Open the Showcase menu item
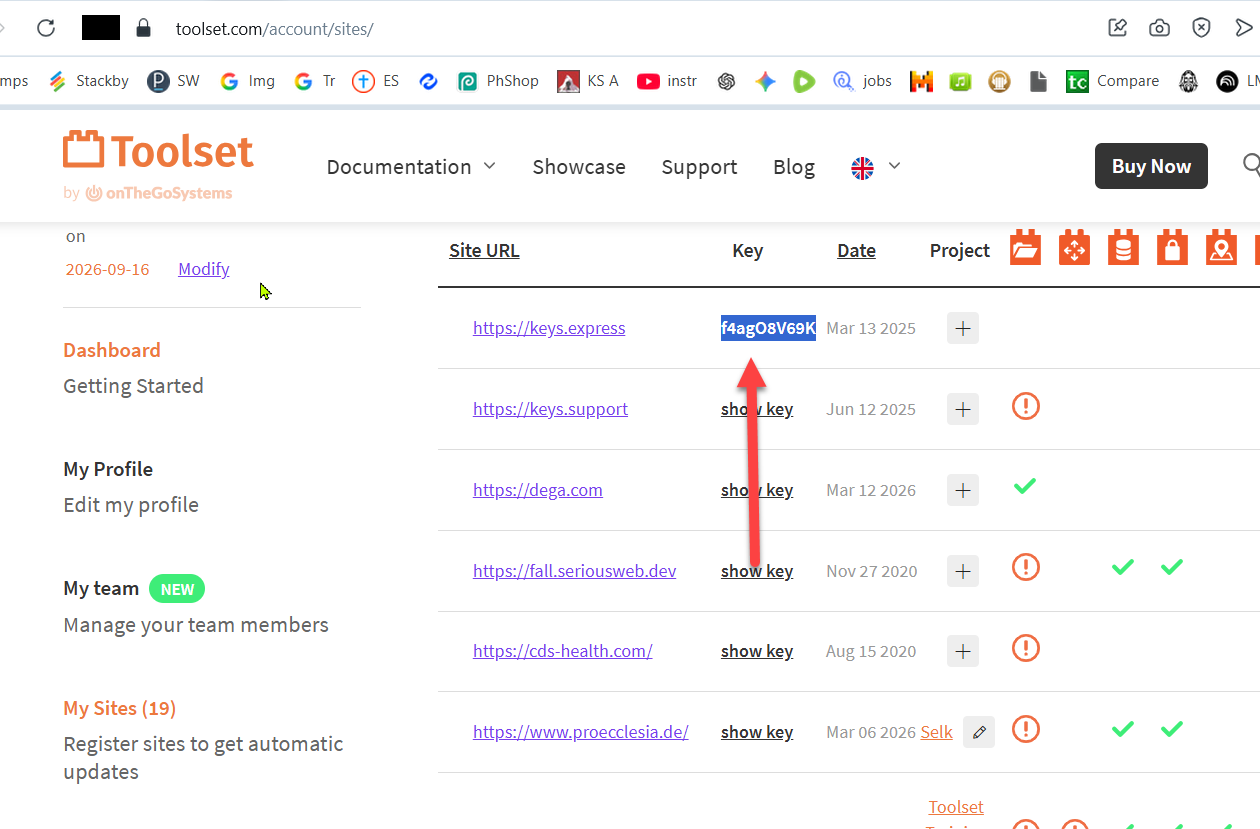 click(578, 167)
